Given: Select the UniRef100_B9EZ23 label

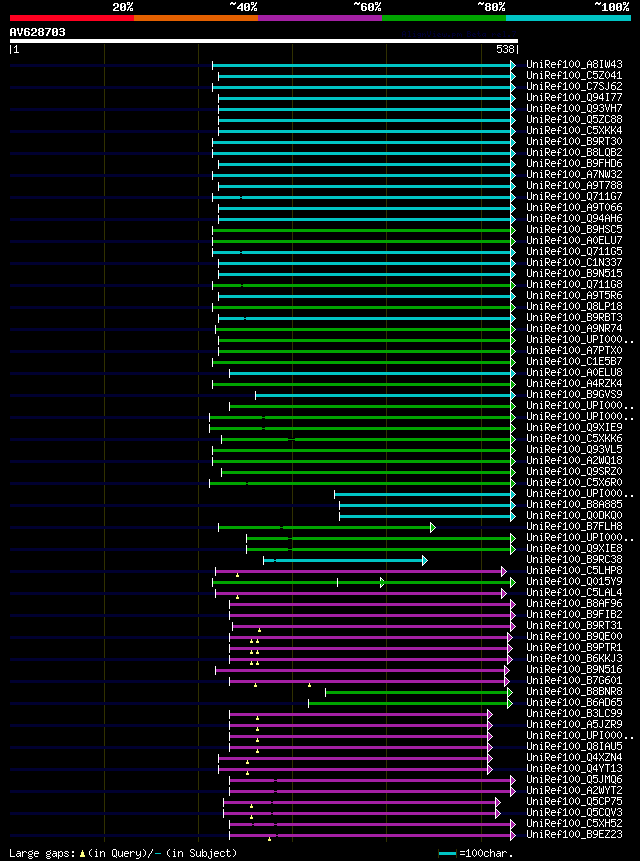Looking at the screenshot, I should [574, 835].
